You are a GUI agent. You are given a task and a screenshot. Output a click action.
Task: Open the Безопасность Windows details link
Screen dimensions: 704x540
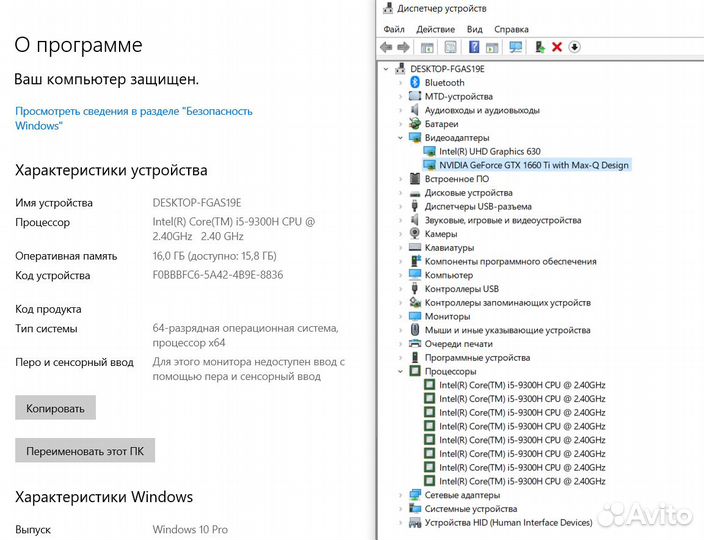pyautogui.click(x=134, y=118)
